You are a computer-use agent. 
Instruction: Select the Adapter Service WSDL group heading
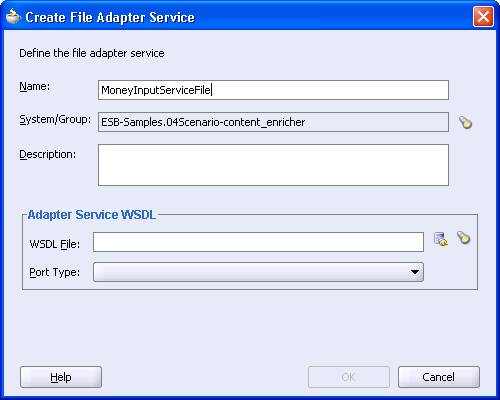pos(92,215)
